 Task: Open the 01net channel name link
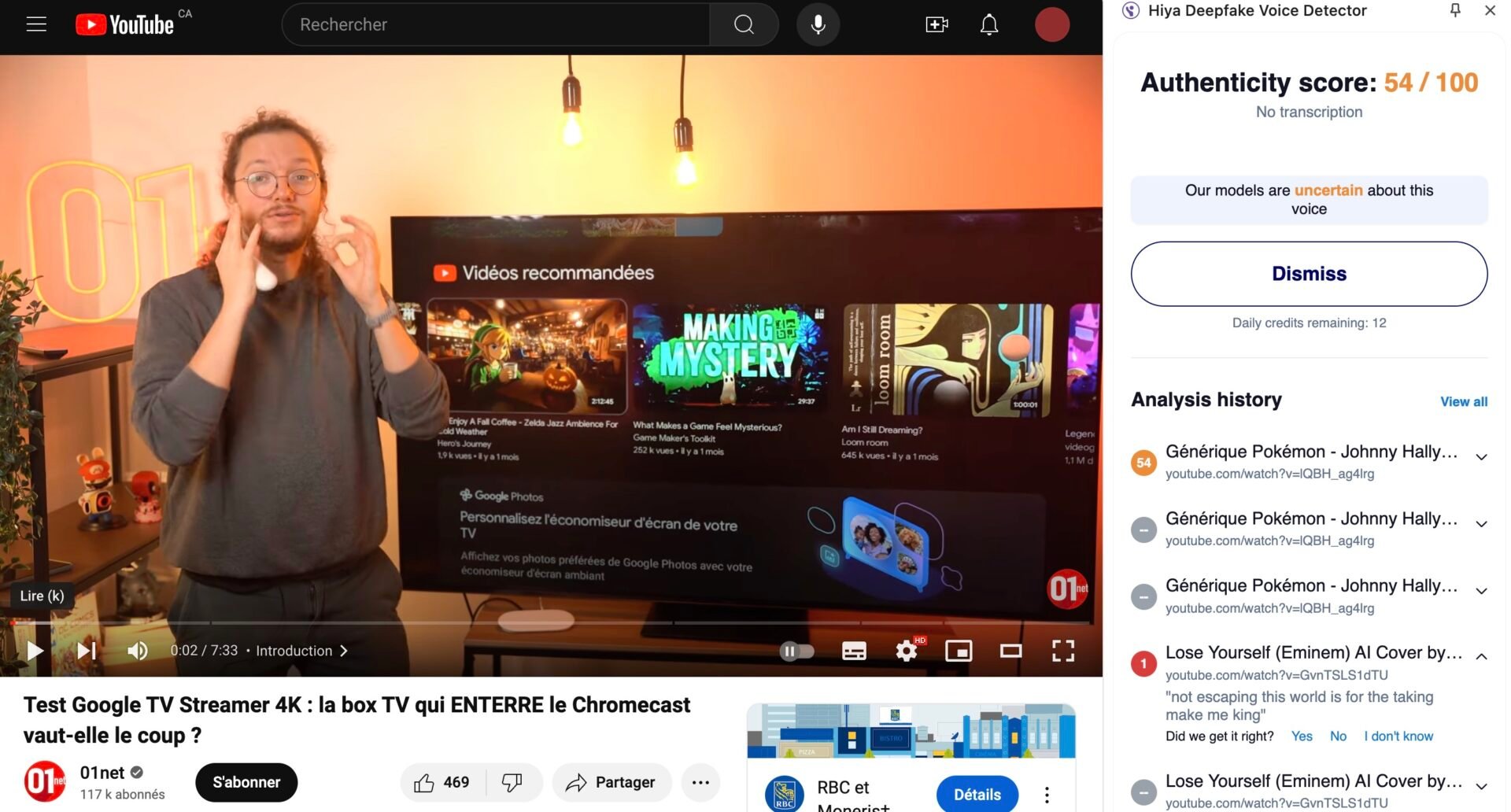[x=102, y=773]
